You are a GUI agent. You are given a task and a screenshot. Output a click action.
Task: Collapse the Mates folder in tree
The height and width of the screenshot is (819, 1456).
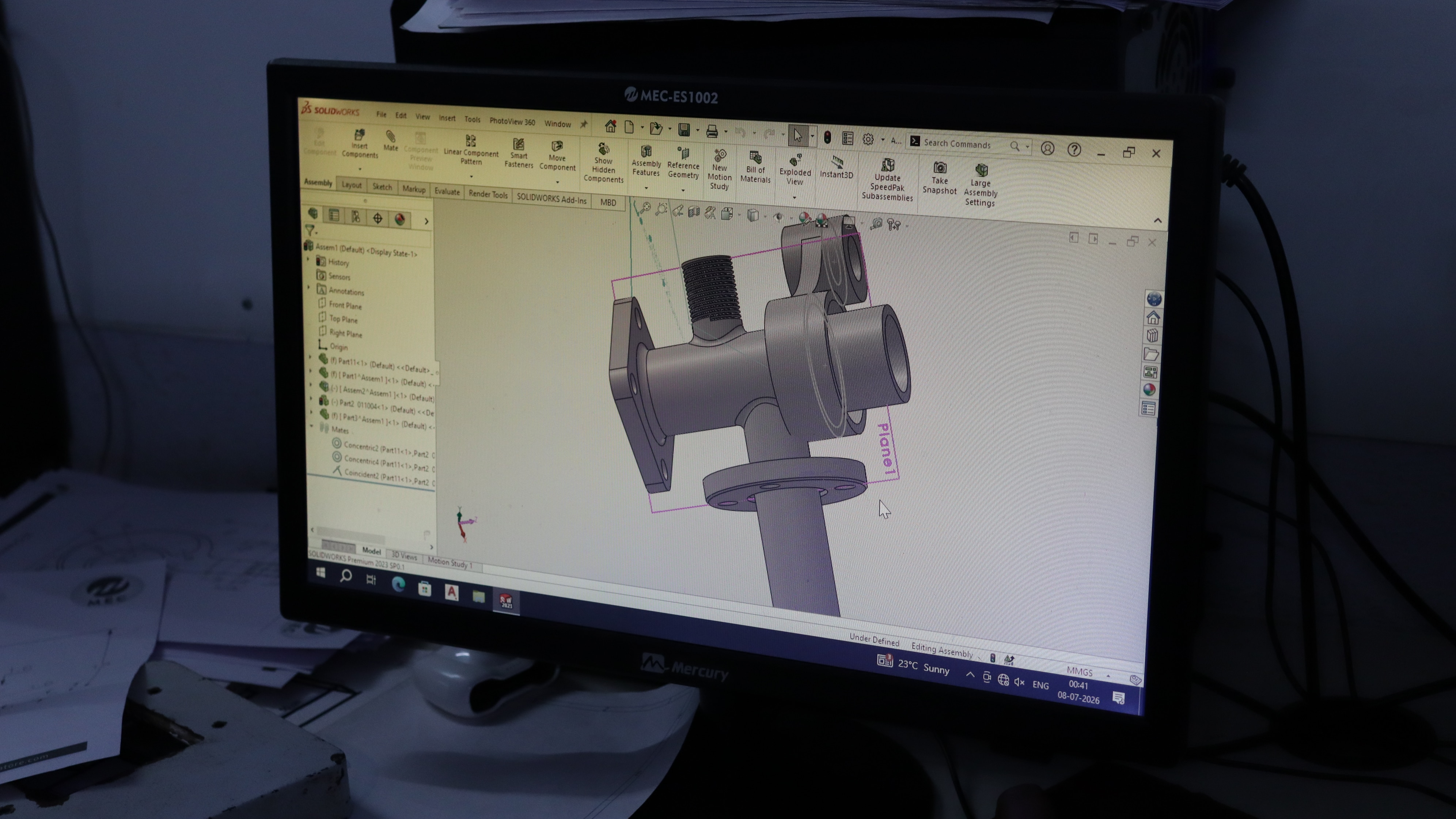coord(311,426)
